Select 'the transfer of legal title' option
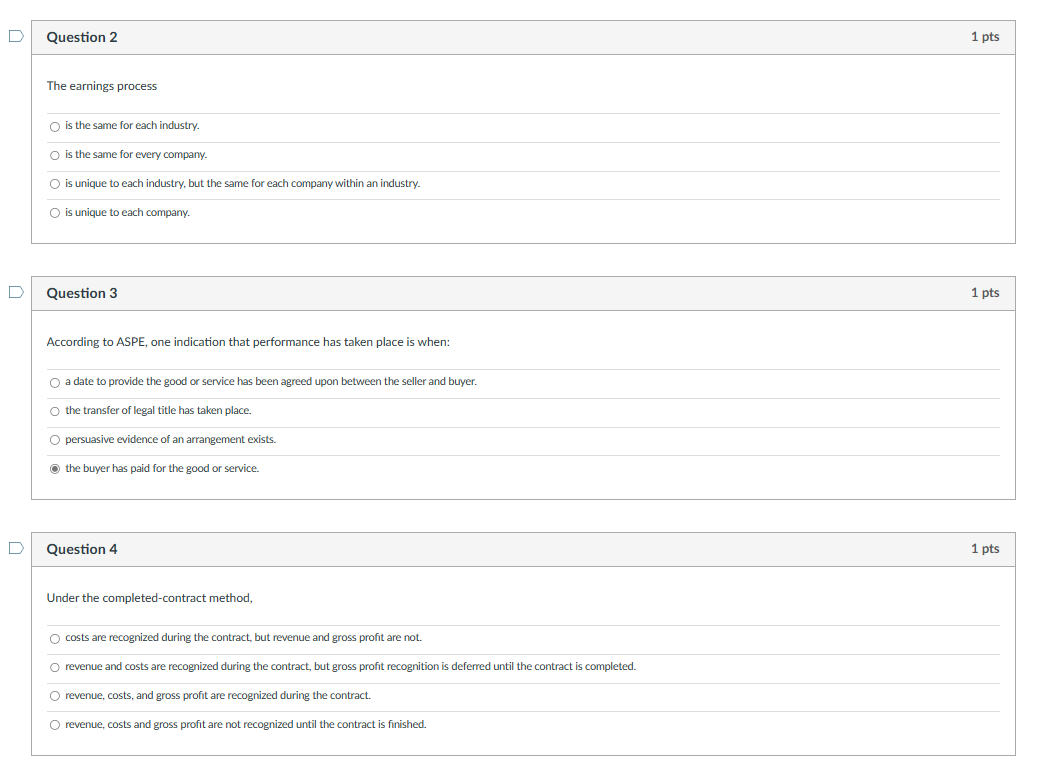Screen dimensions: 1037x771 coord(55,411)
